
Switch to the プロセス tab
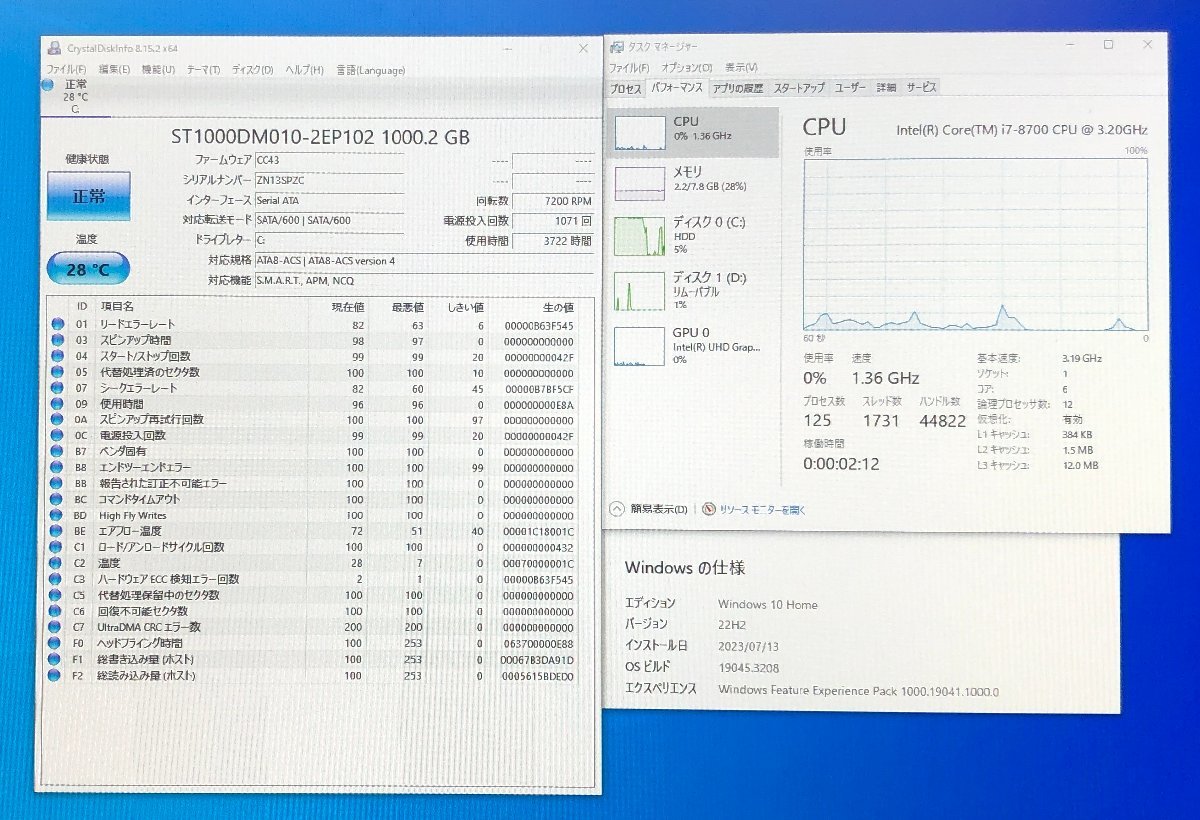pyautogui.click(x=626, y=88)
